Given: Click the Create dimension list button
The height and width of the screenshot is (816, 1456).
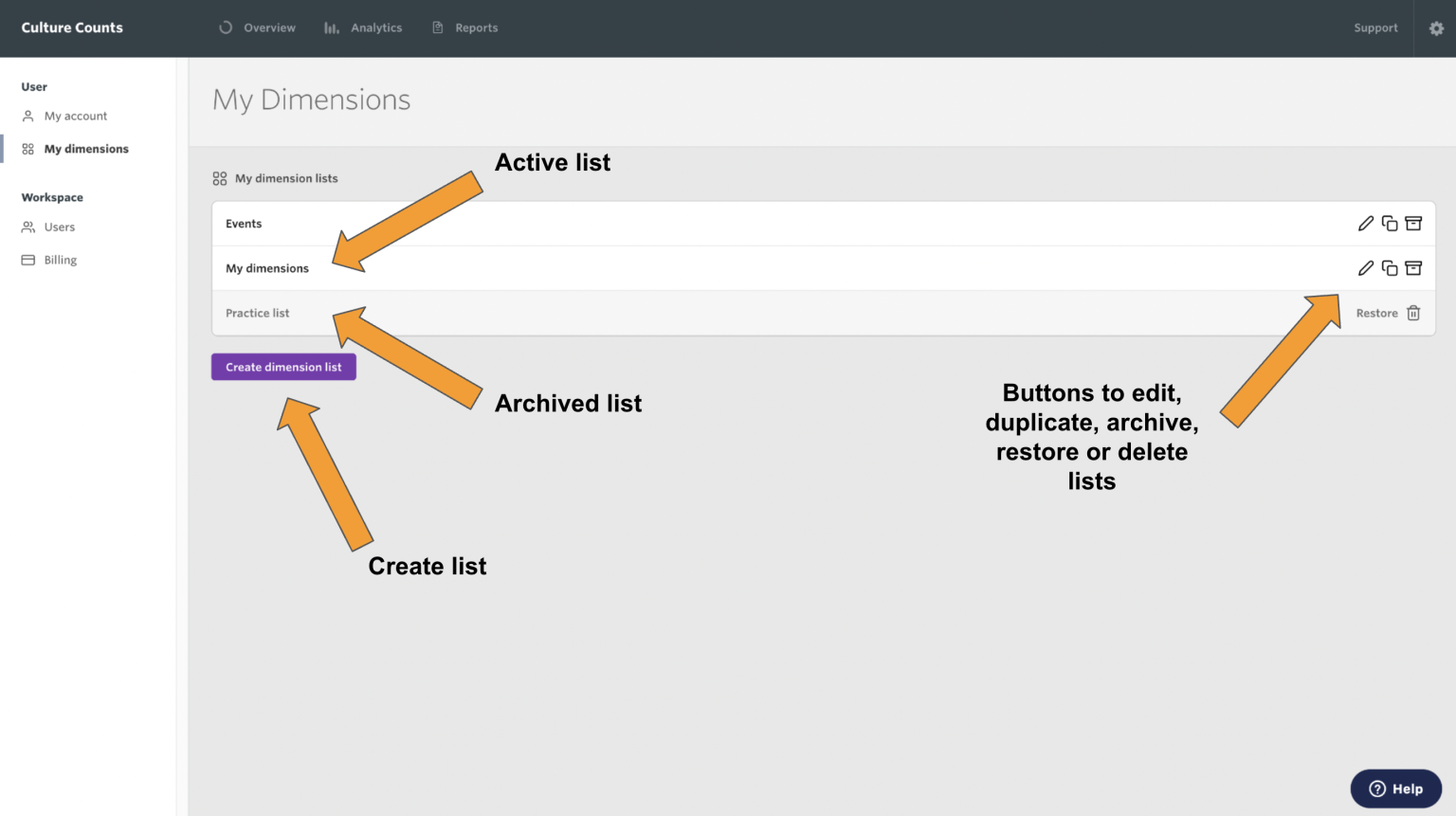Looking at the screenshot, I should click(x=283, y=367).
